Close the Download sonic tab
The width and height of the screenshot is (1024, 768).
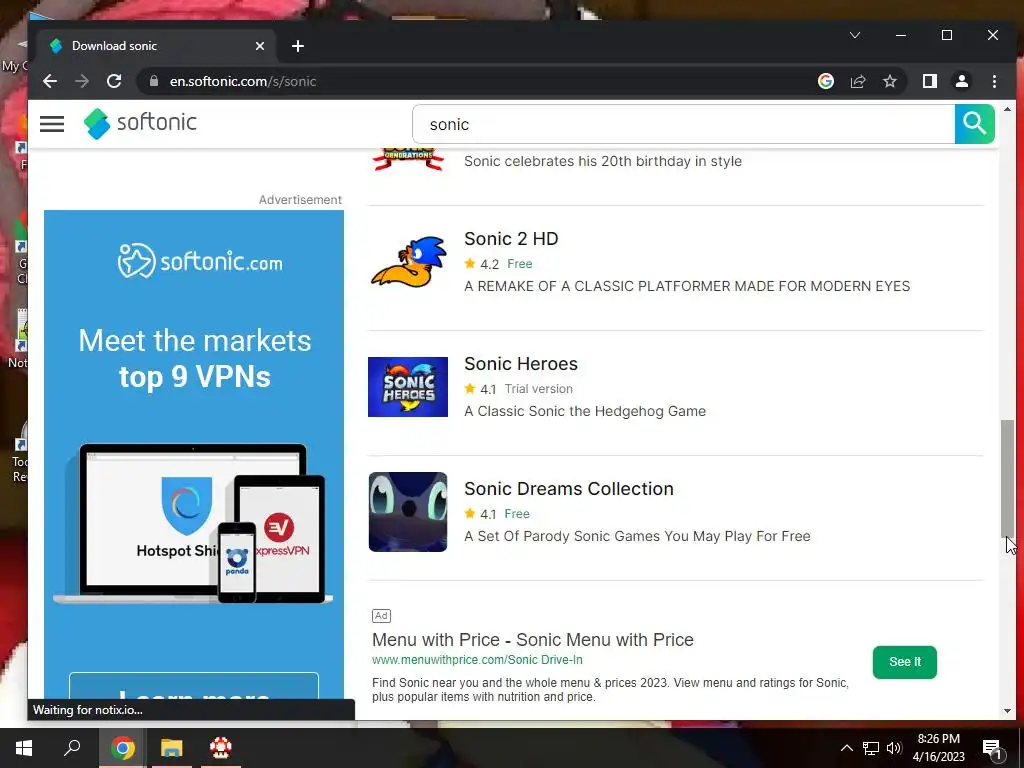[x=260, y=46]
